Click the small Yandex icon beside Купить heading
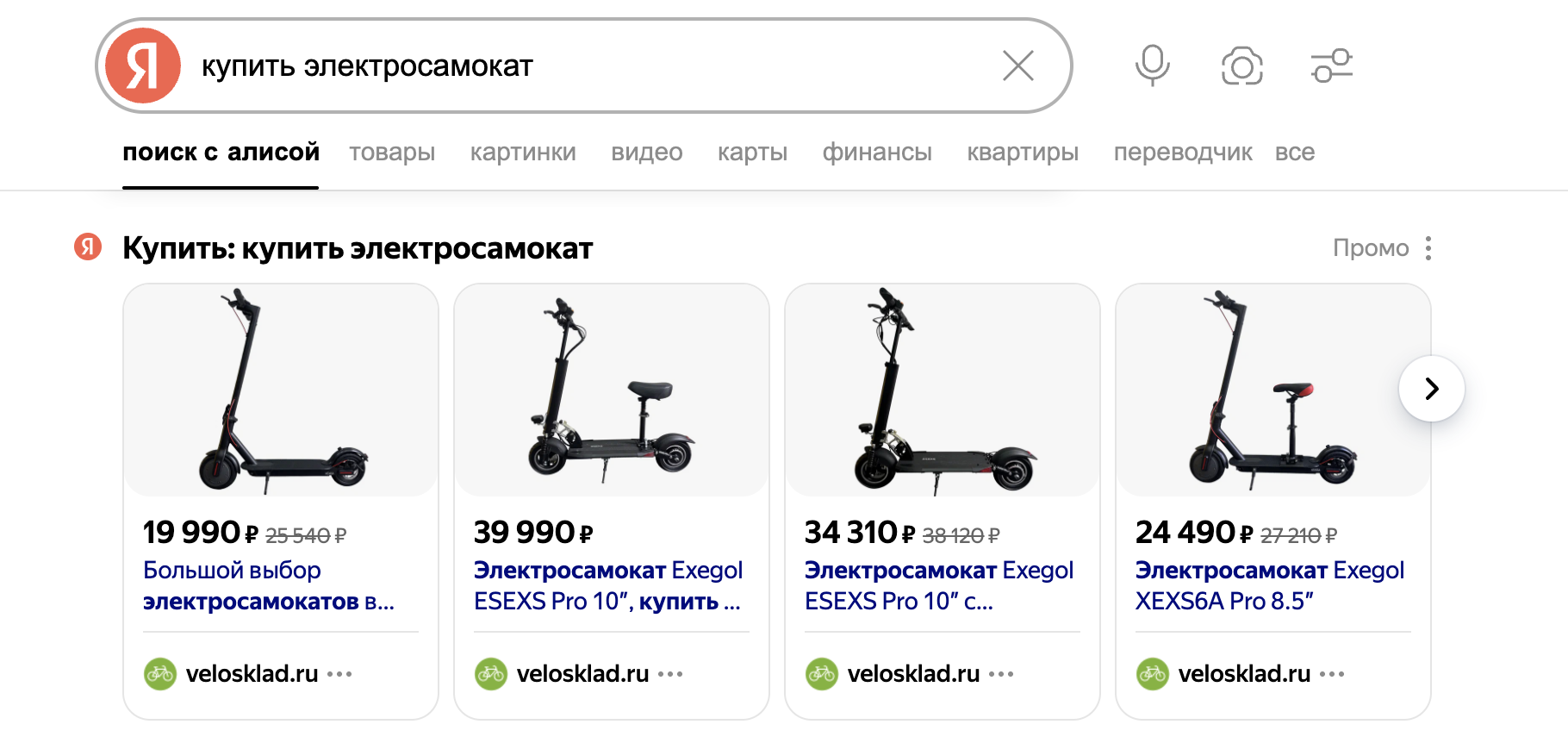The height and width of the screenshot is (743, 1568). pyautogui.click(x=88, y=247)
